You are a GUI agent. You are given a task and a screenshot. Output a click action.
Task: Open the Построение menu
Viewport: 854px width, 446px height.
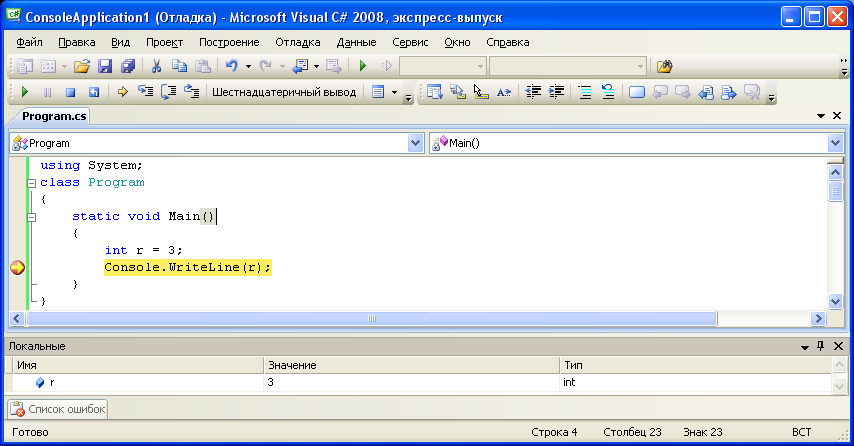coord(229,42)
